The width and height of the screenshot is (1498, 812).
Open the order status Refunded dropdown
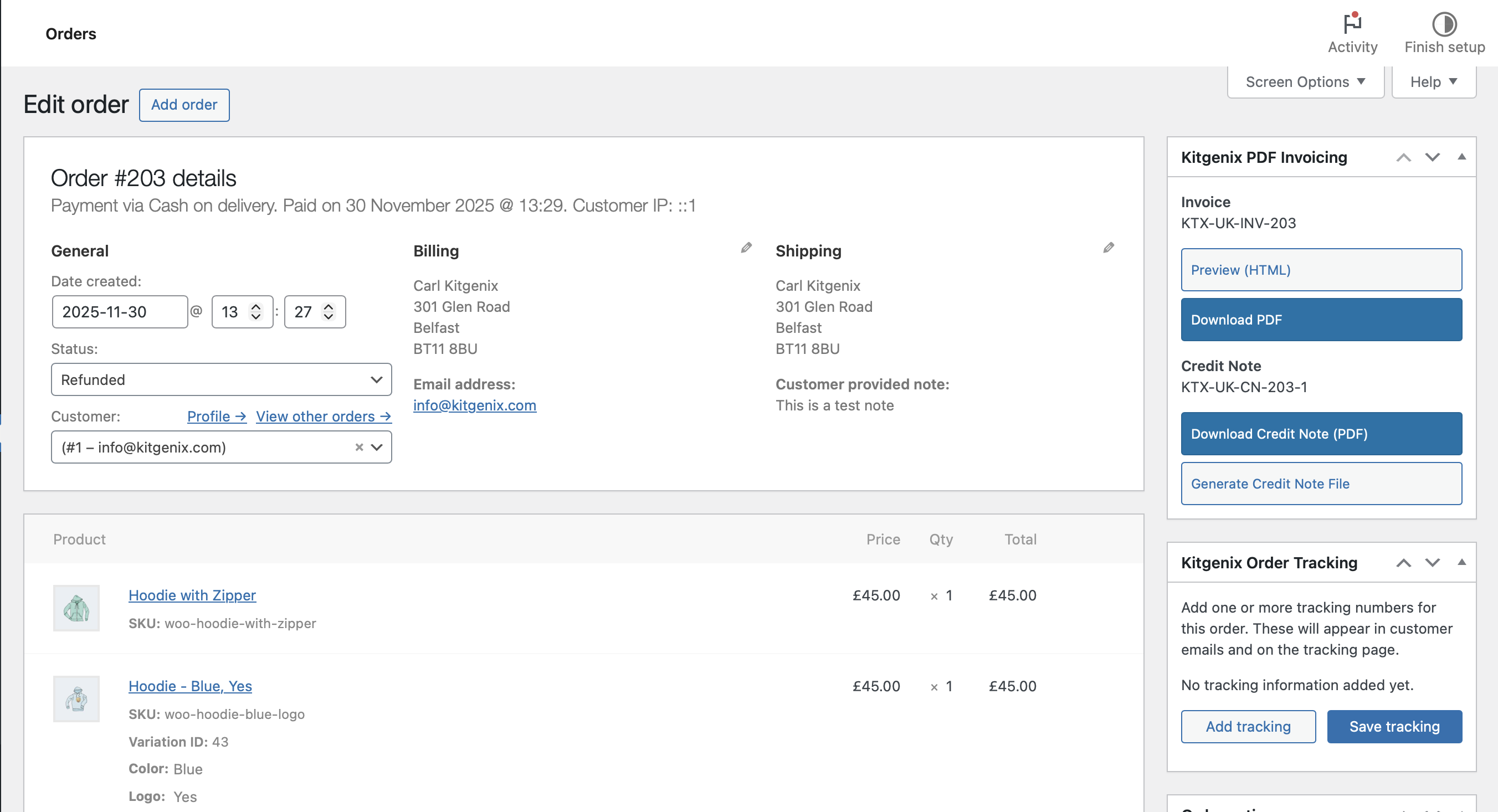(x=221, y=379)
